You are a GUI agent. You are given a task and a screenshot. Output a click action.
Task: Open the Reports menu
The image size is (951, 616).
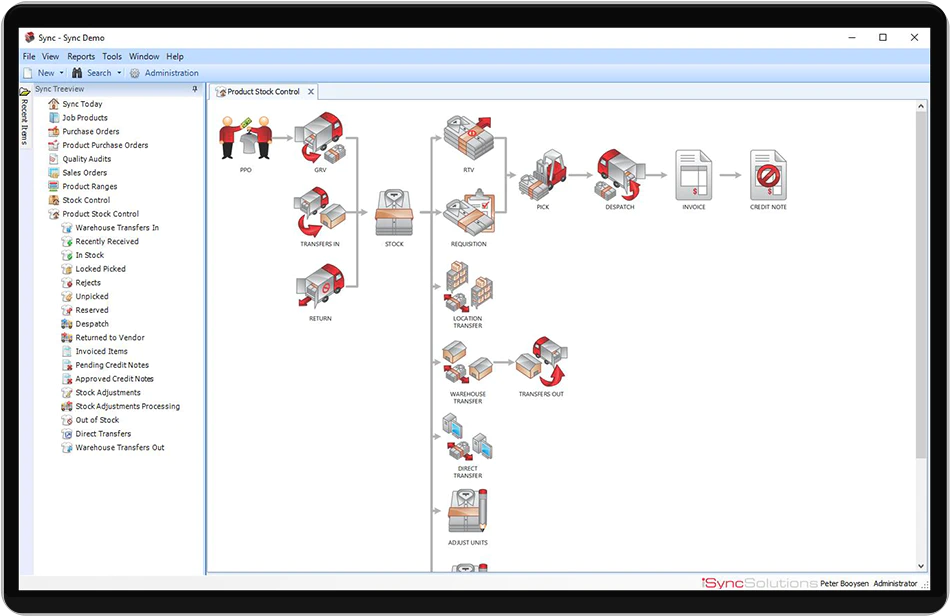coord(81,56)
